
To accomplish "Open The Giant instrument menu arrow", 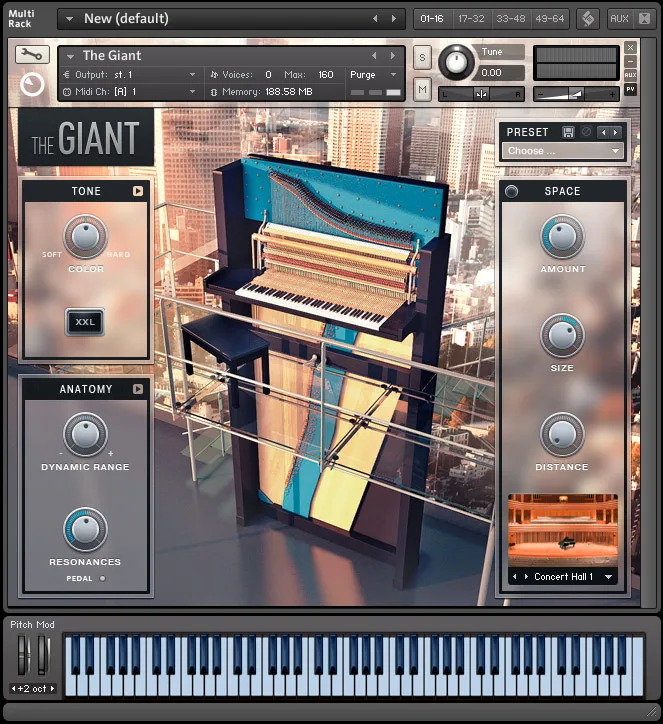I will coord(70,56).
